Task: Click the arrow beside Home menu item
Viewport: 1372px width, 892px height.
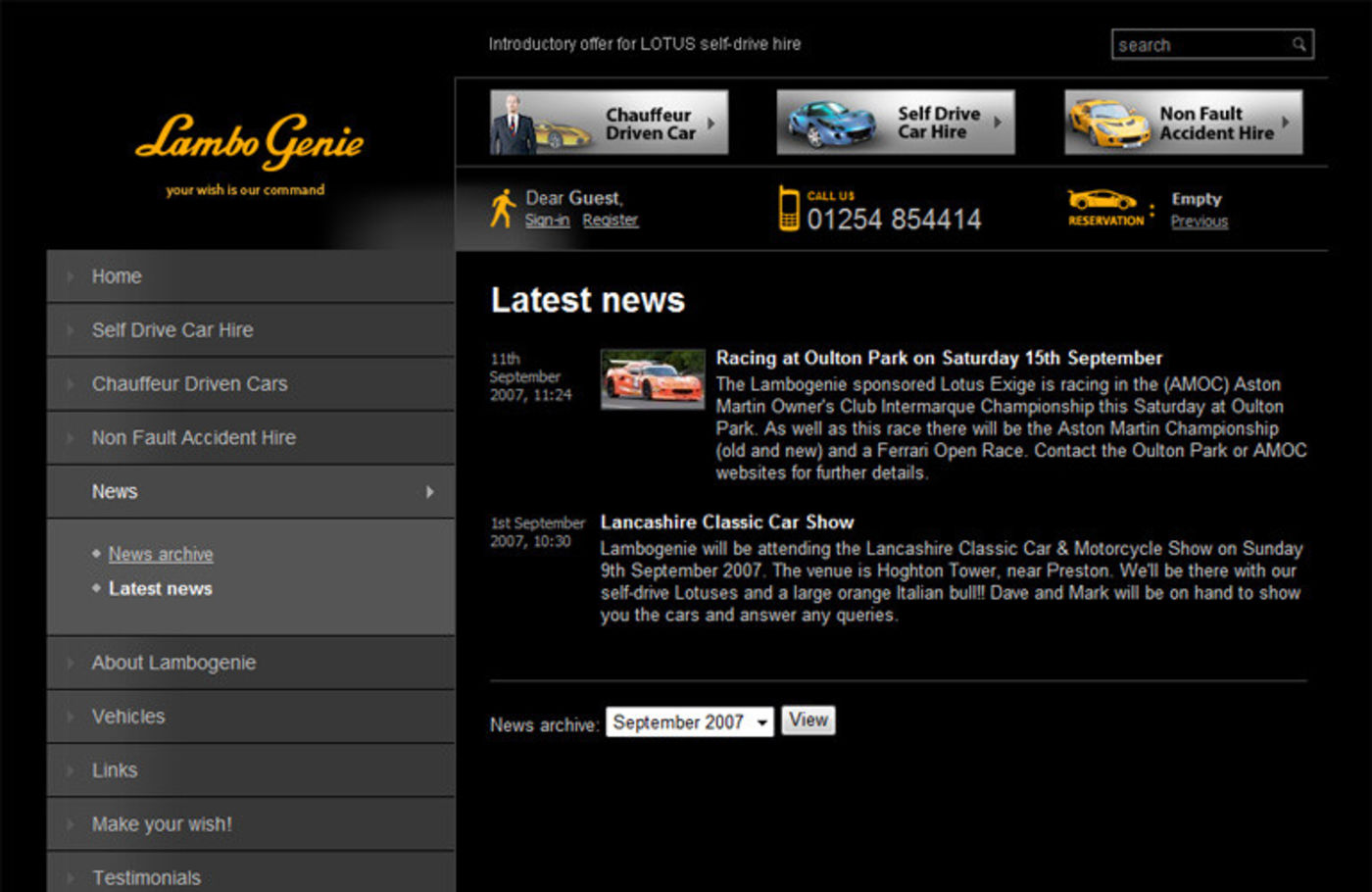Action: coord(71,277)
